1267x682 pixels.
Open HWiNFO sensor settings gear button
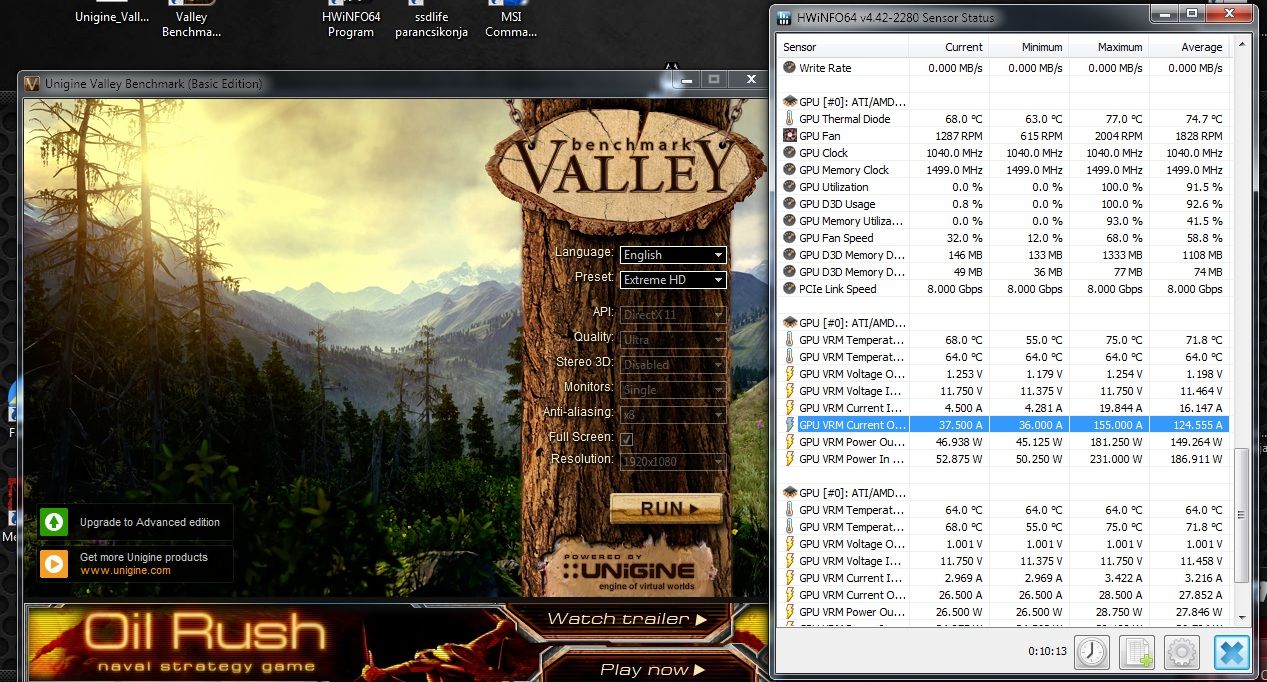pos(1182,652)
